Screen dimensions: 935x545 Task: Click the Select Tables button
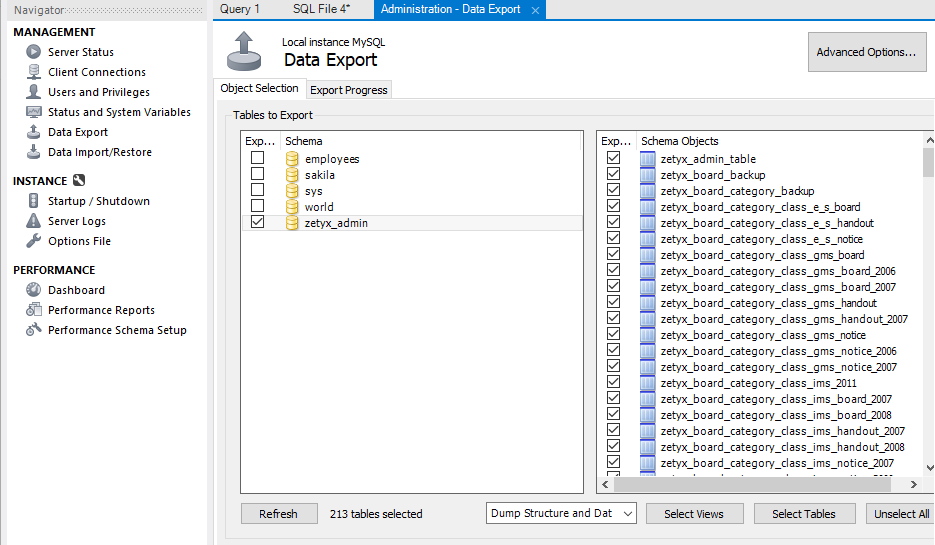pyautogui.click(x=804, y=514)
